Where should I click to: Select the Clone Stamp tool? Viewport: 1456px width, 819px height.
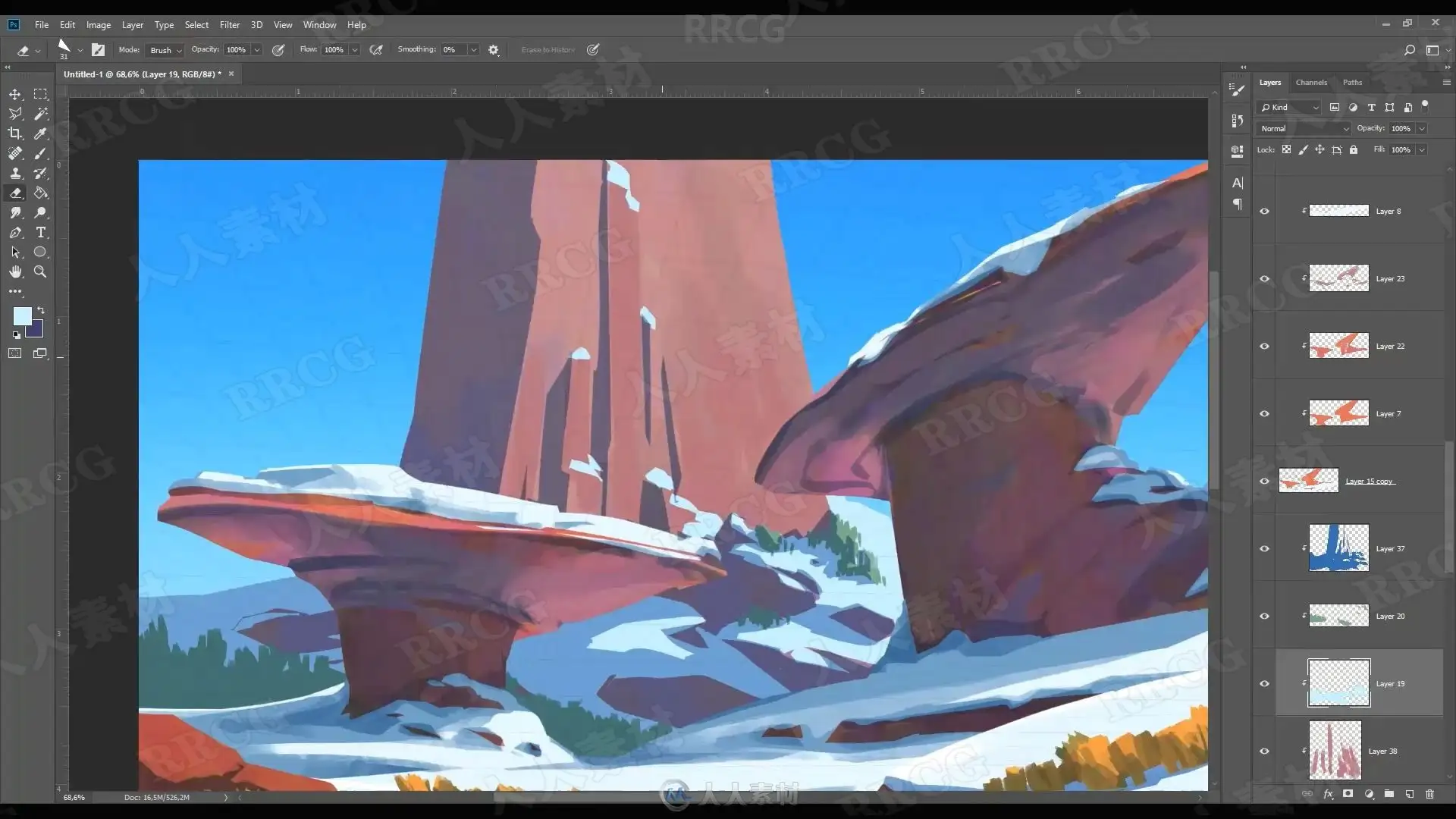15,173
